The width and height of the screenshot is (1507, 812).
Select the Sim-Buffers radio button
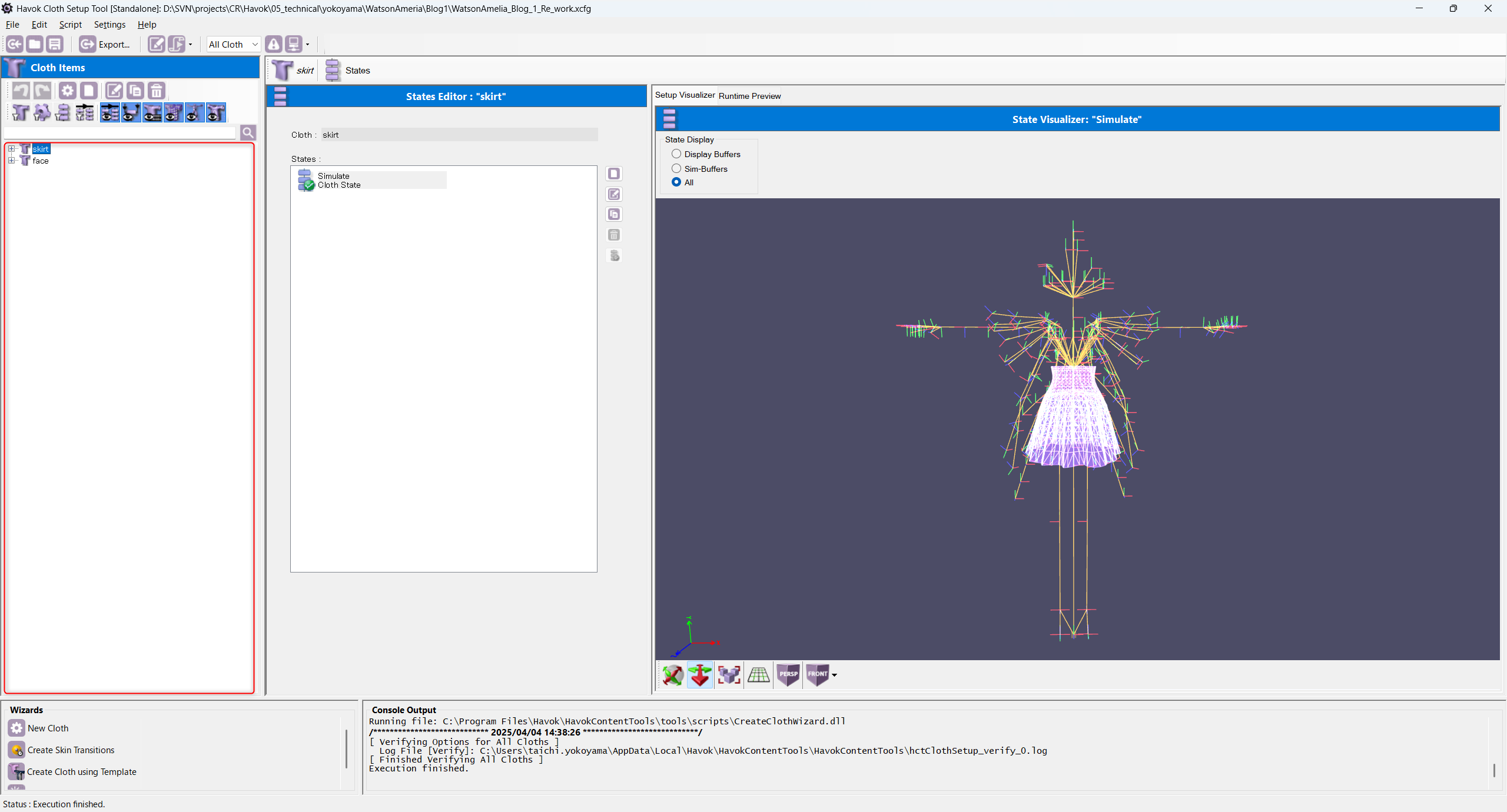point(699,169)
